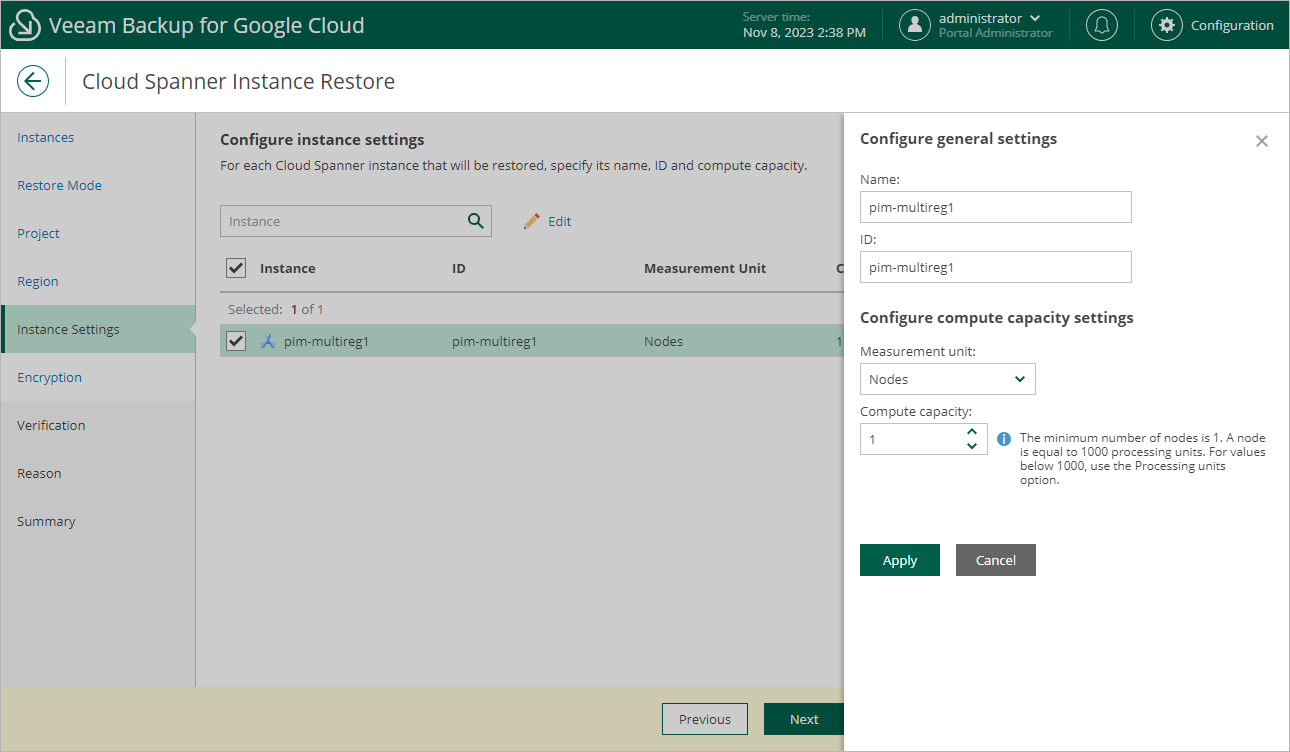
Task: Toggle the select-all instances checkbox
Action: 236,268
